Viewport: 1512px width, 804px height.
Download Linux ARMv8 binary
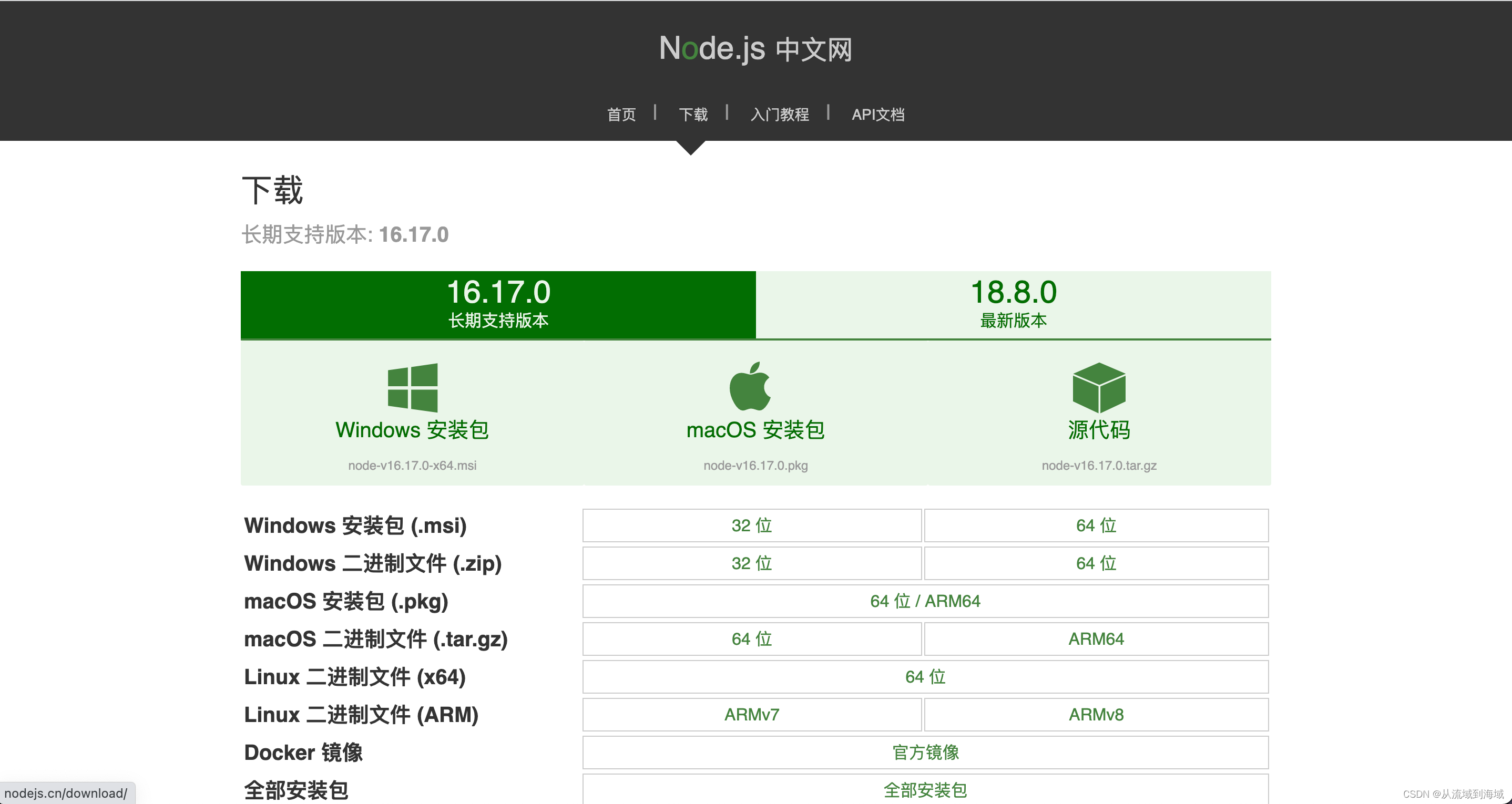(1096, 715)
